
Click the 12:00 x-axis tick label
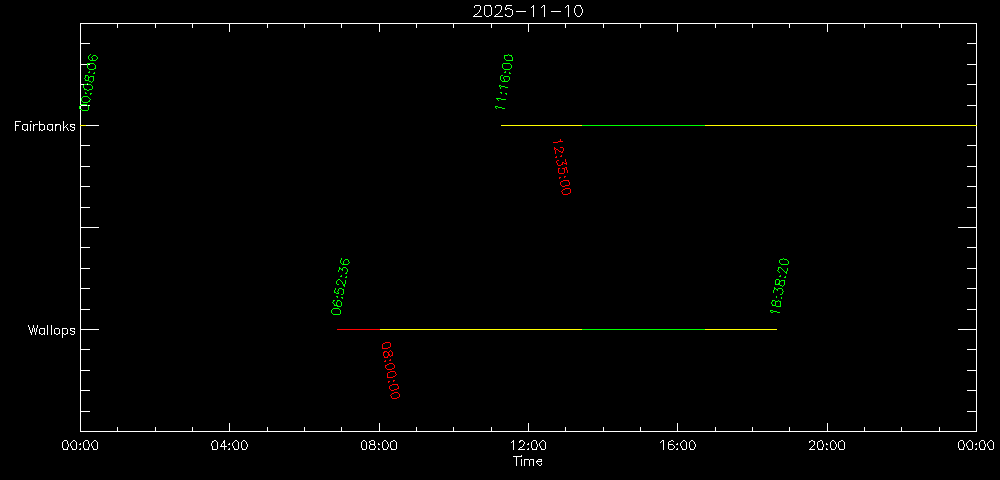coord(528,446)
